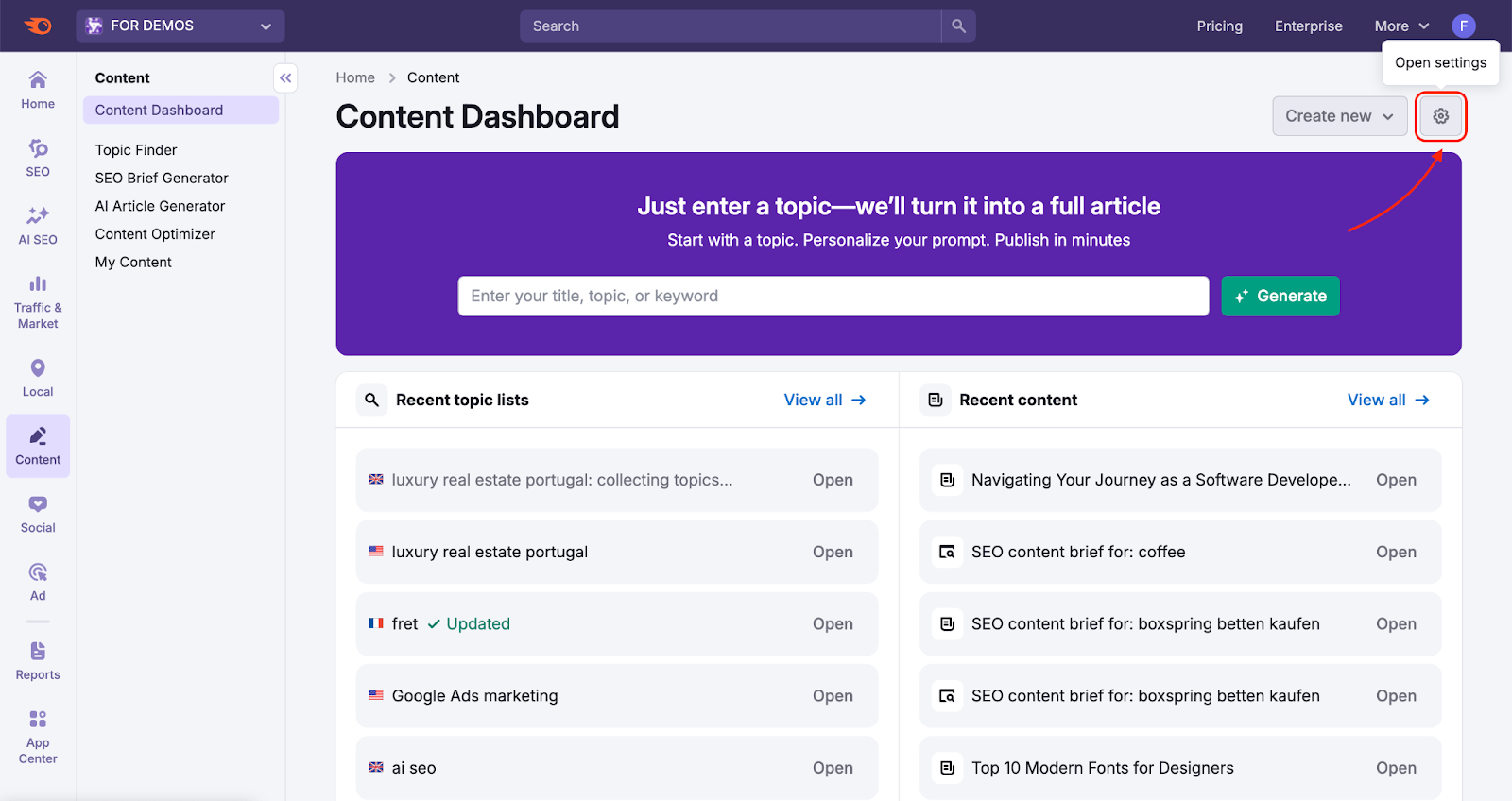Open the Create new dropdown
This screenshot has height=801, width=1512.
click(x=1338, y=116)
